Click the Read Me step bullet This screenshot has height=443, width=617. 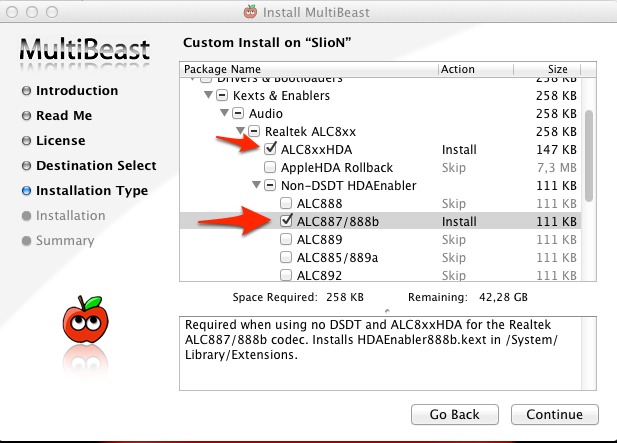(26, 116)
